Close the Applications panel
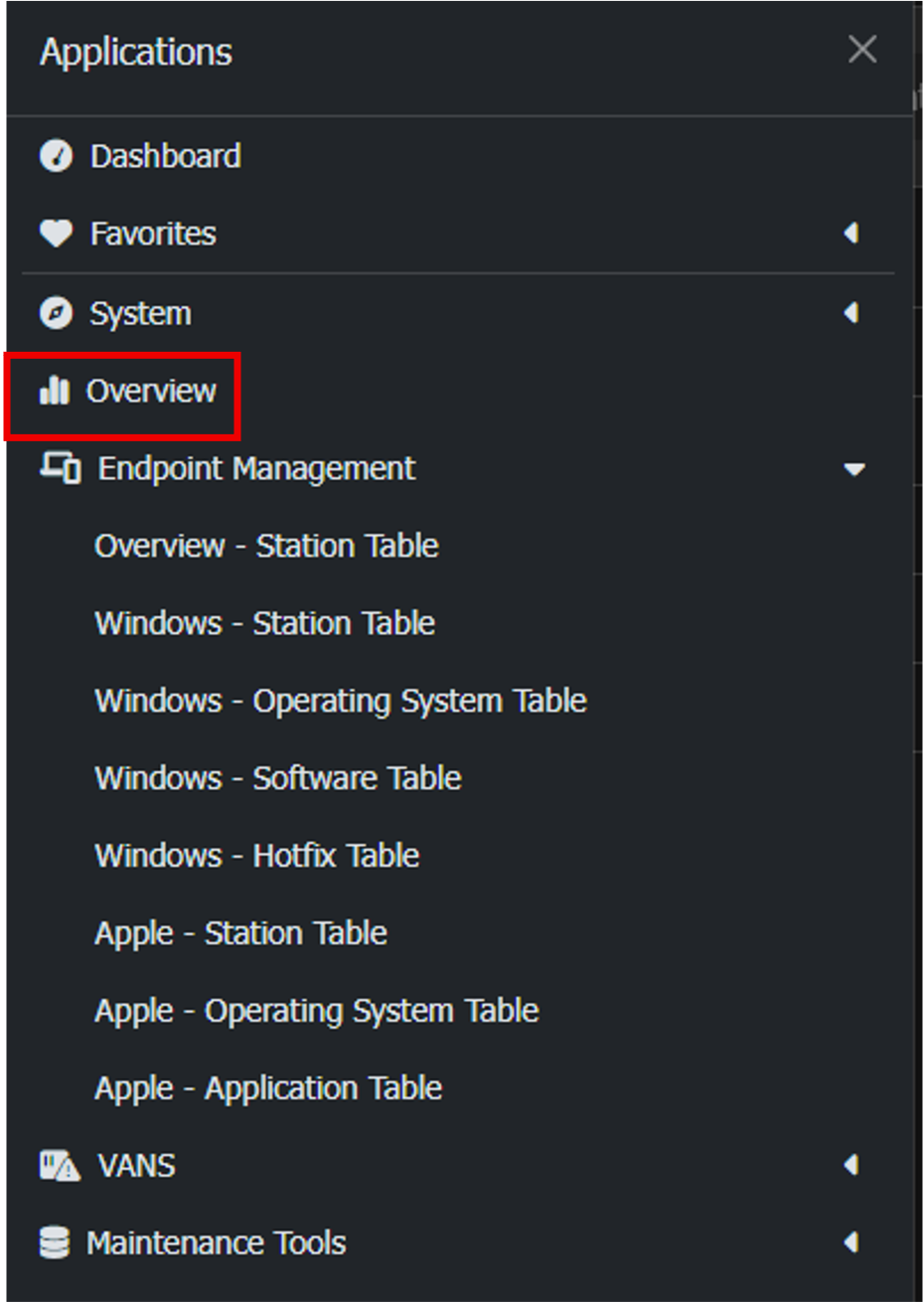Screen dimensions: 924x1302 coord(862,50)
